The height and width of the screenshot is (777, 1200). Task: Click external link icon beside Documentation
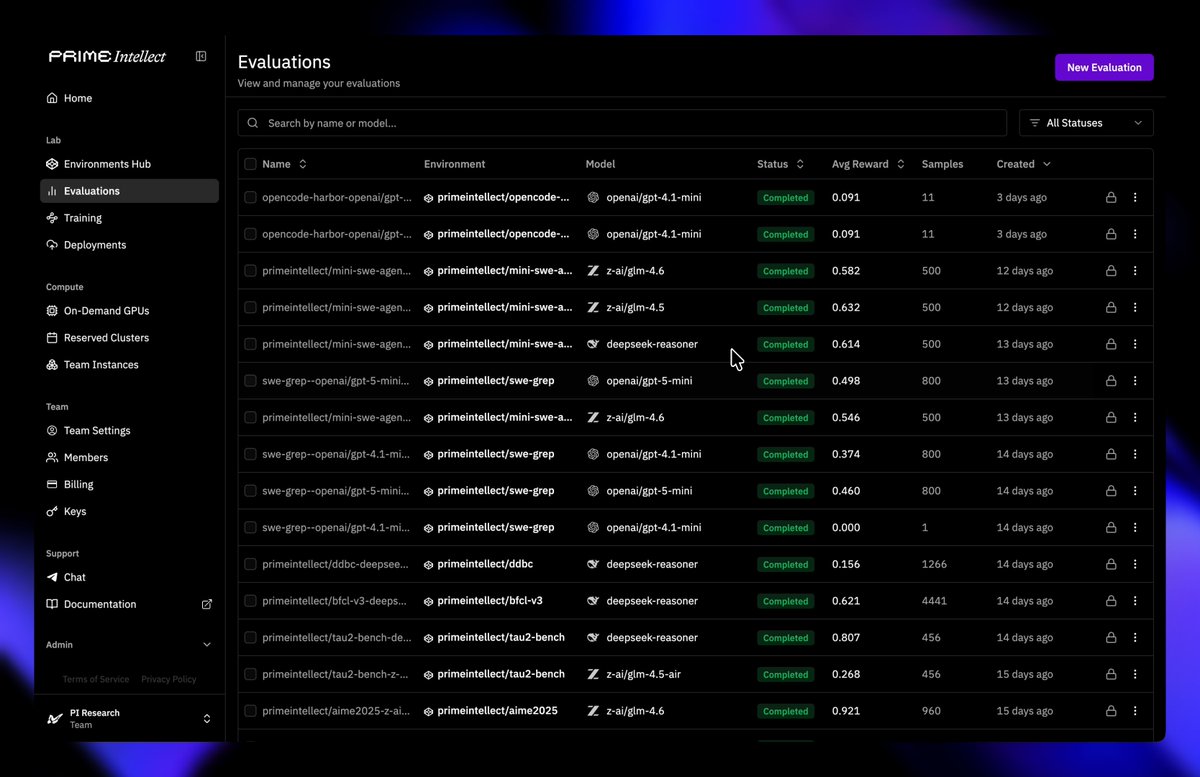207,604
